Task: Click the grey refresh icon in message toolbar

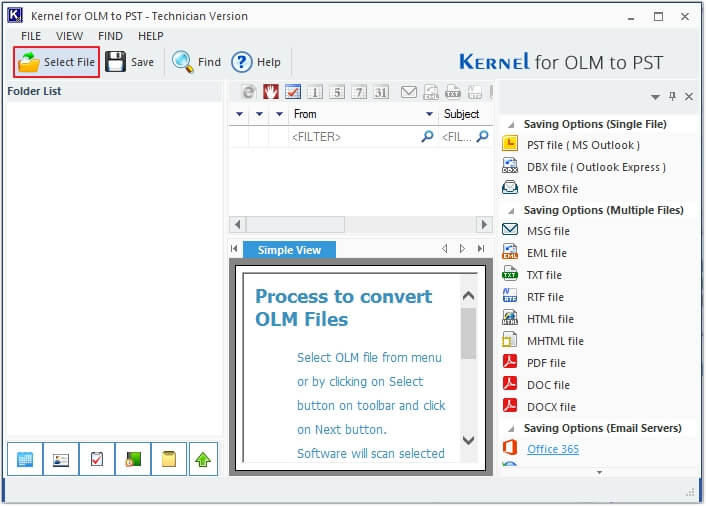Action: (x=249, y=92)
